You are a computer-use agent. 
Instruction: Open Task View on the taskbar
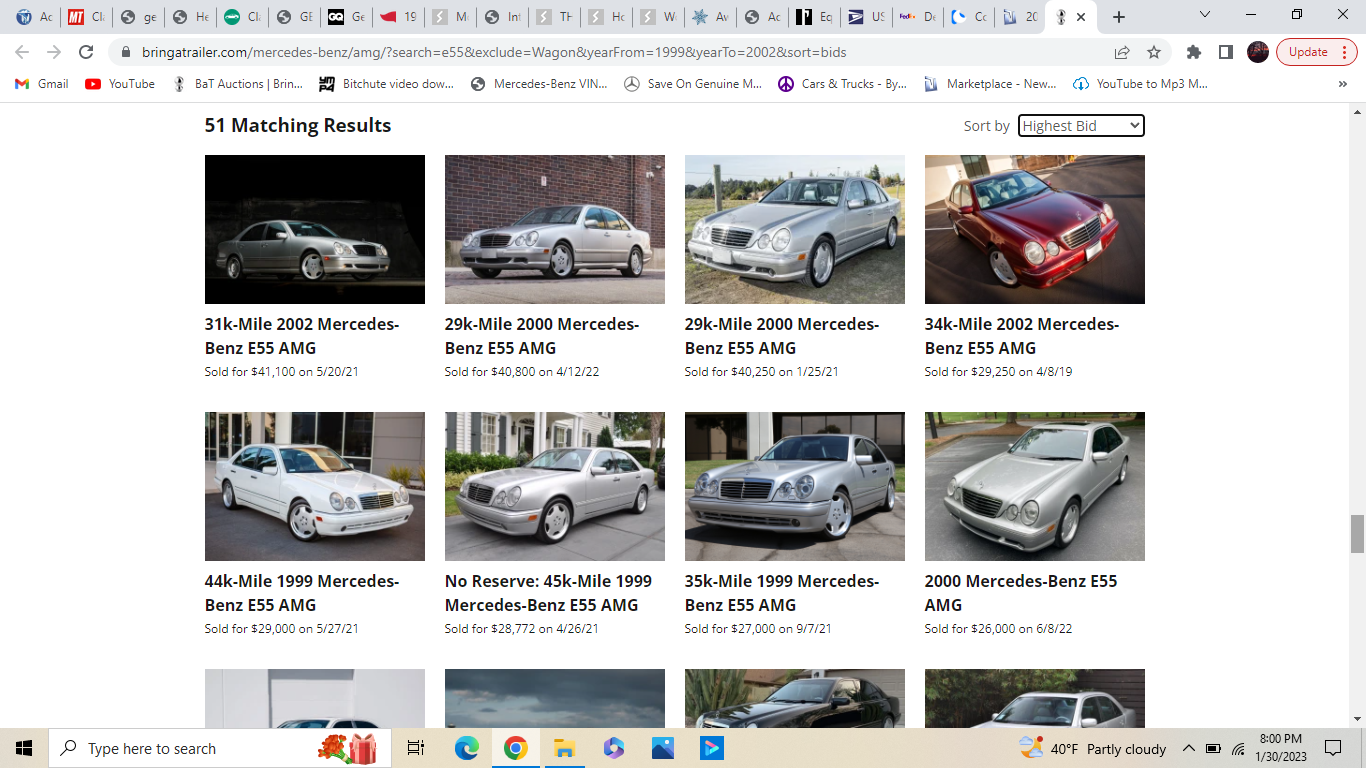click(416, 748)
